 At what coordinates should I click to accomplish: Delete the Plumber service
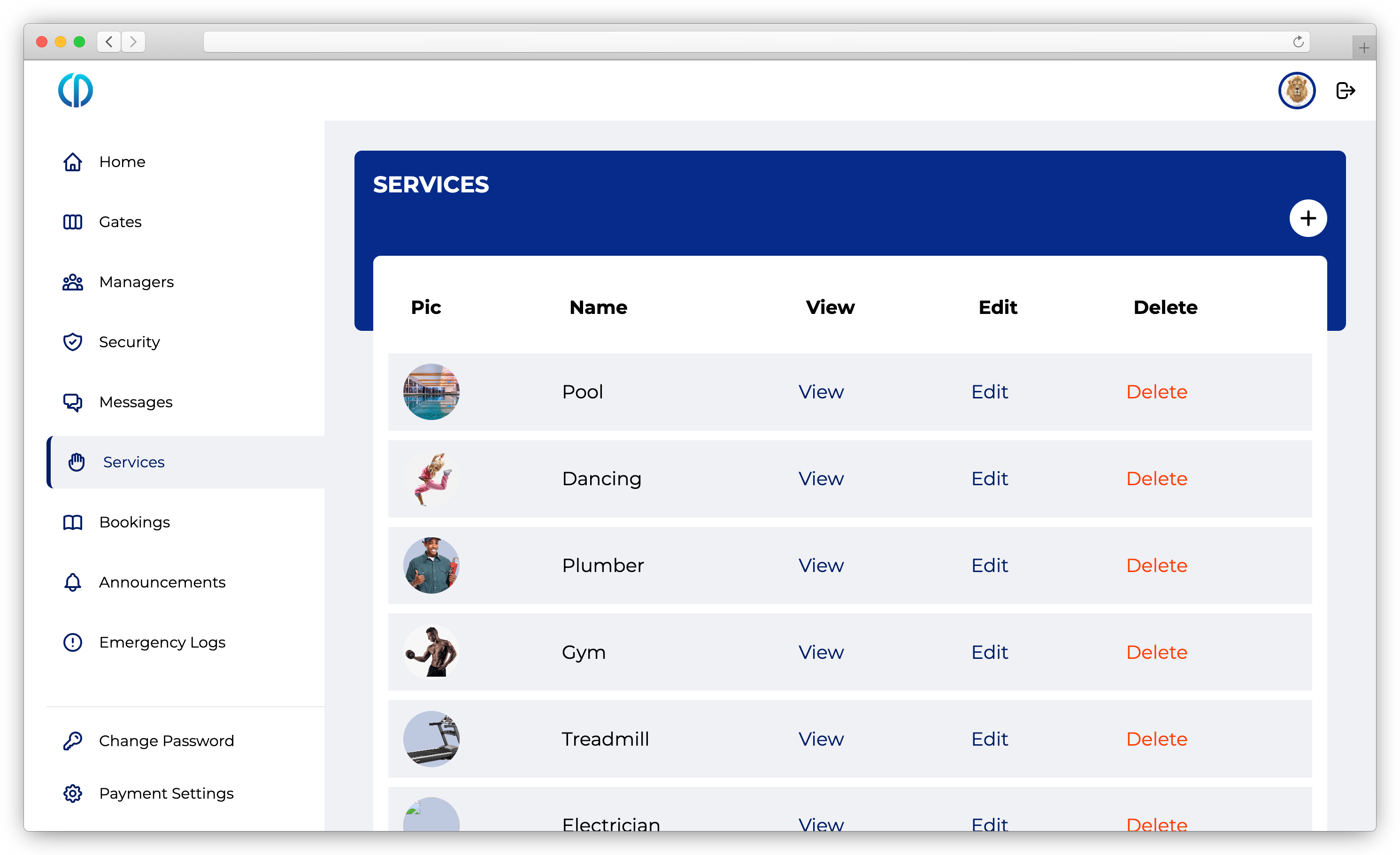click(1156, 566)
